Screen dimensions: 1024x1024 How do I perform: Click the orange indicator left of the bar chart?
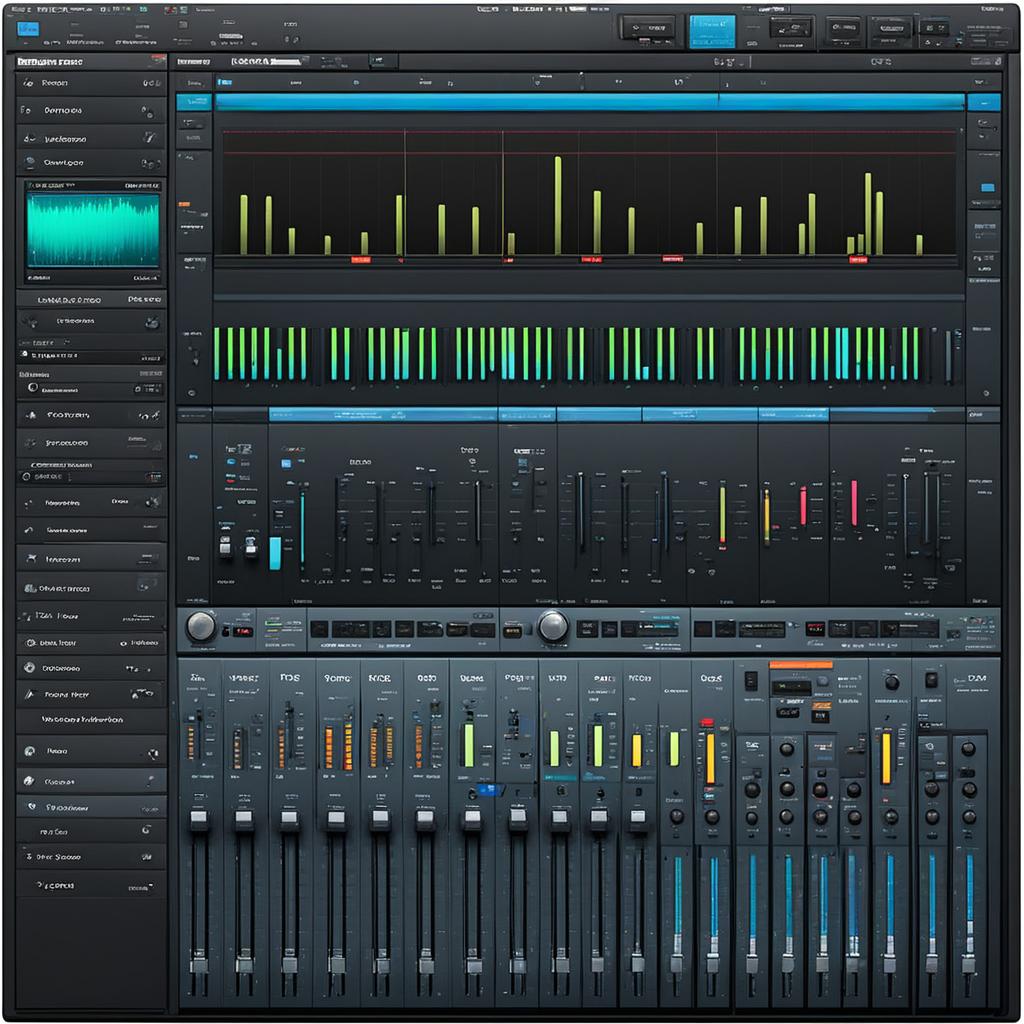click(184, 204)
